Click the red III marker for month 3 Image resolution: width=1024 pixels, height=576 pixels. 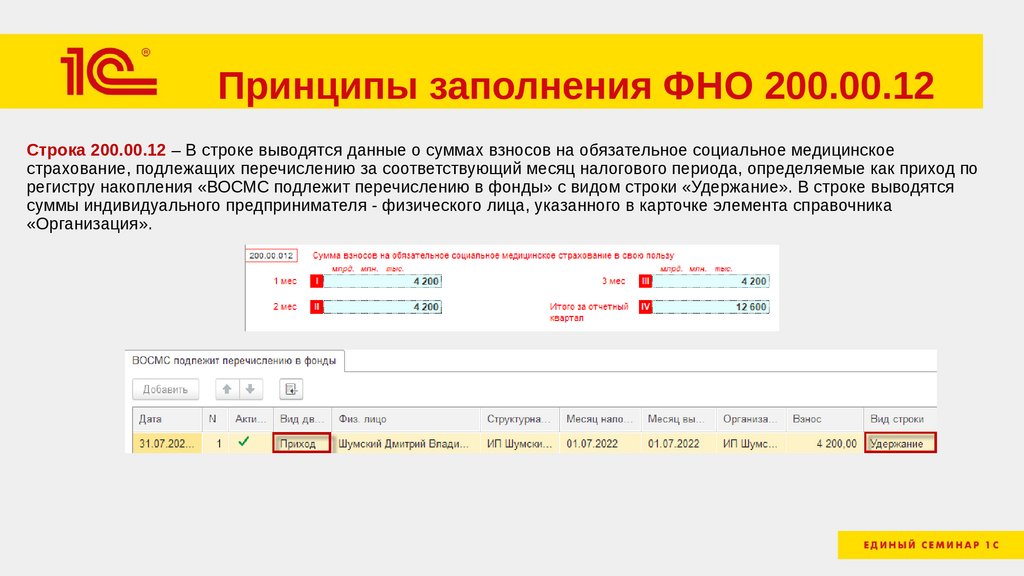[645, 282]
